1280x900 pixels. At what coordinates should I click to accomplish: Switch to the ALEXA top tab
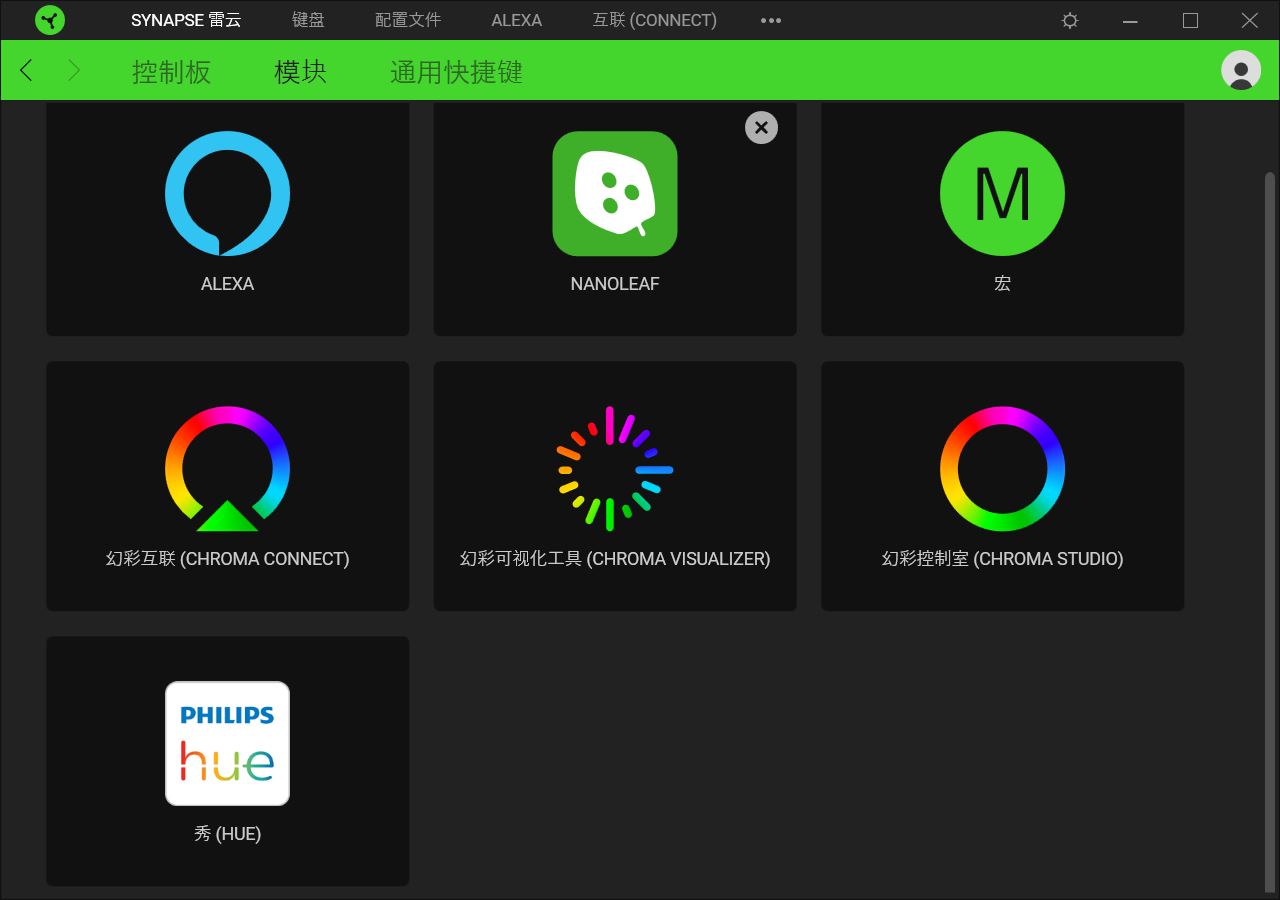pos(517,20)
